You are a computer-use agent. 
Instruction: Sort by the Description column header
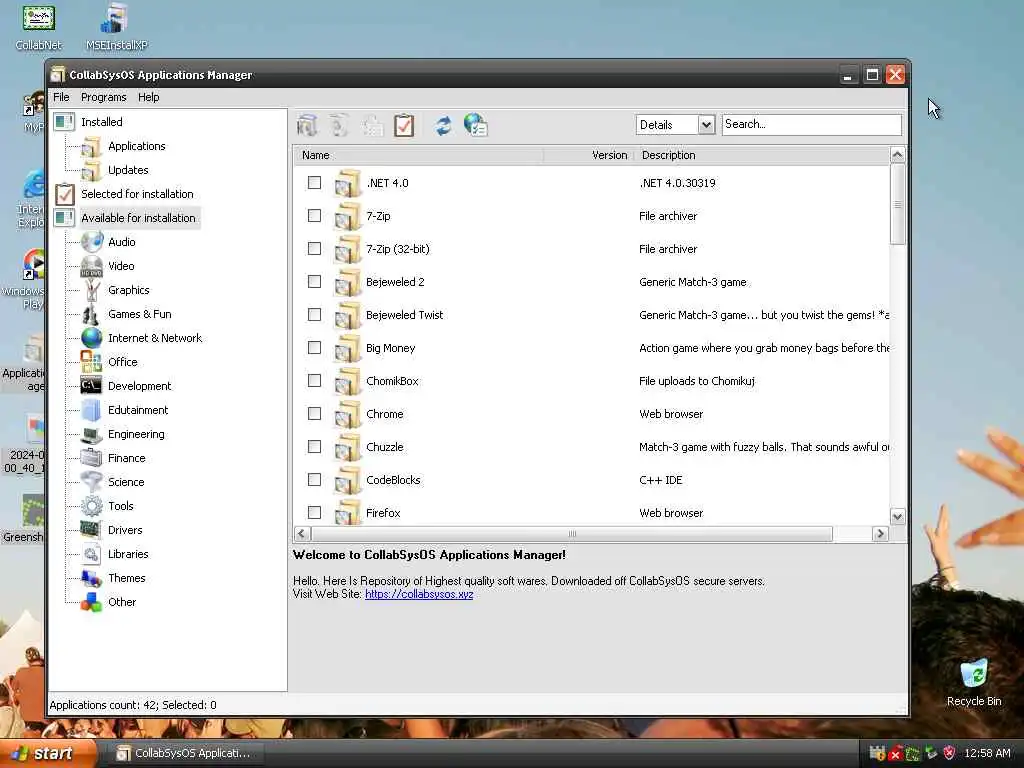[761, 155]
